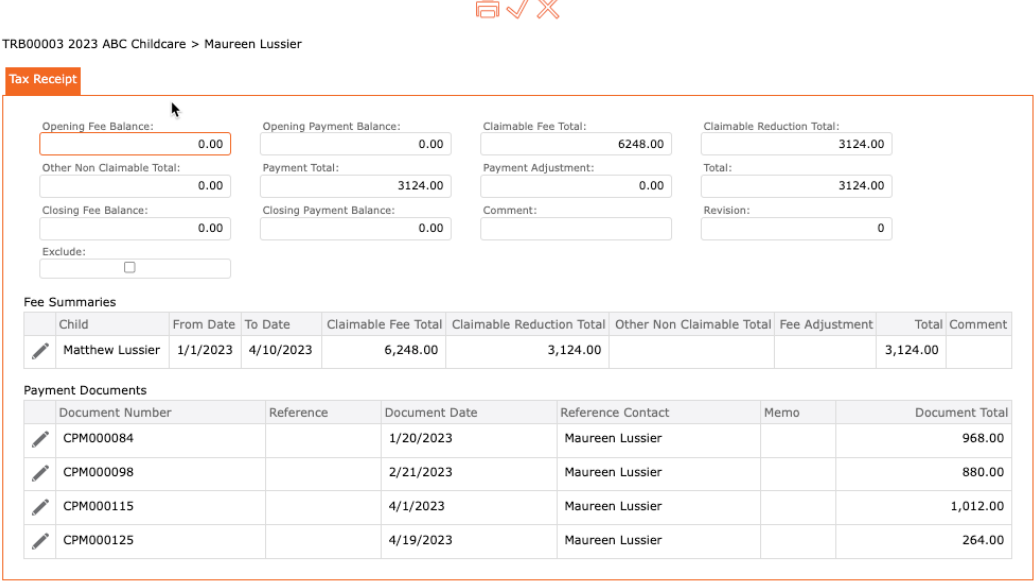Click the Matthew Lussier child cell
The width and height of the screenshot is (1036, 584).
(112, 350)
